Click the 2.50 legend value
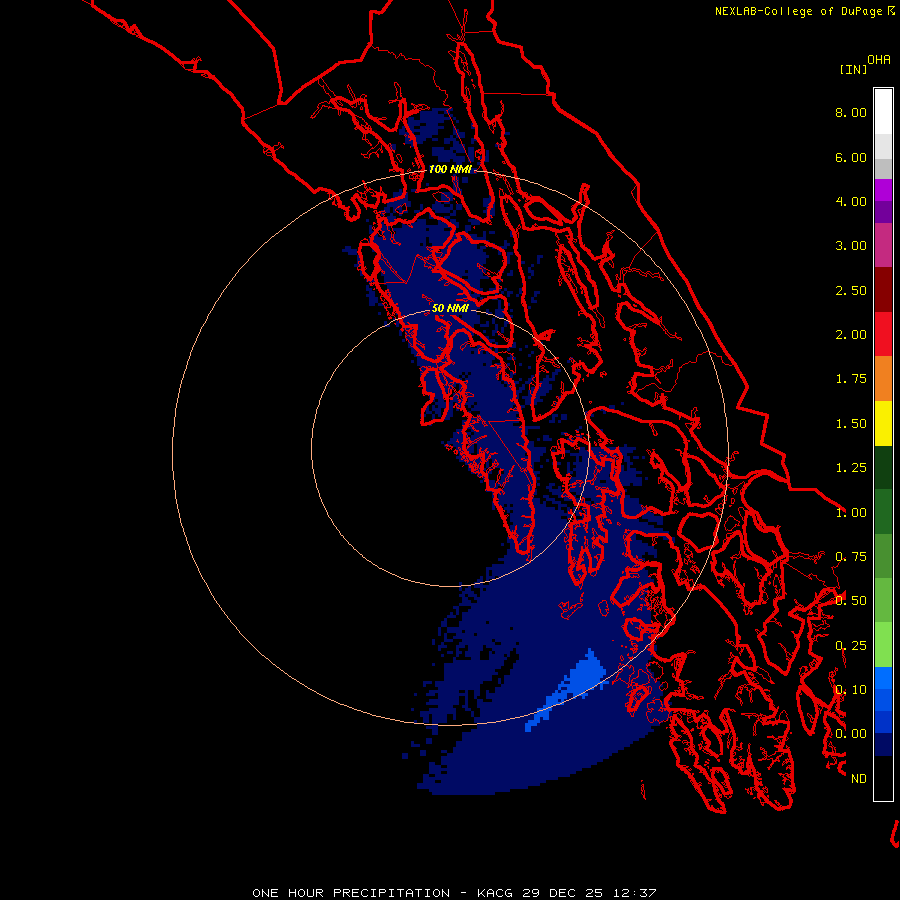Image resolution: width=900 pixels, height=900 pixels. click(851, 290)
